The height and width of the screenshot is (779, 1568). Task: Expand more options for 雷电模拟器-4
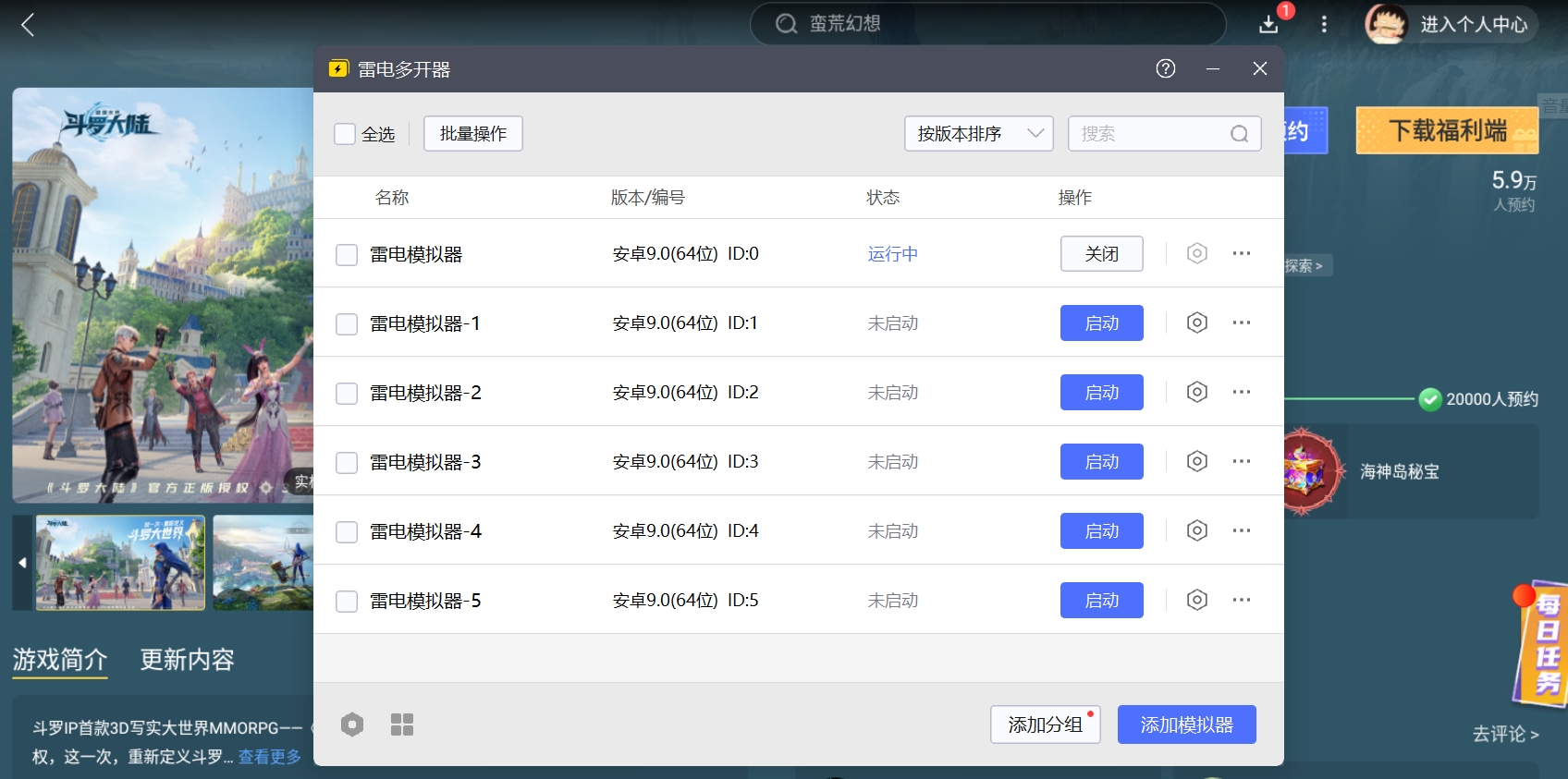pos(1241,530)
